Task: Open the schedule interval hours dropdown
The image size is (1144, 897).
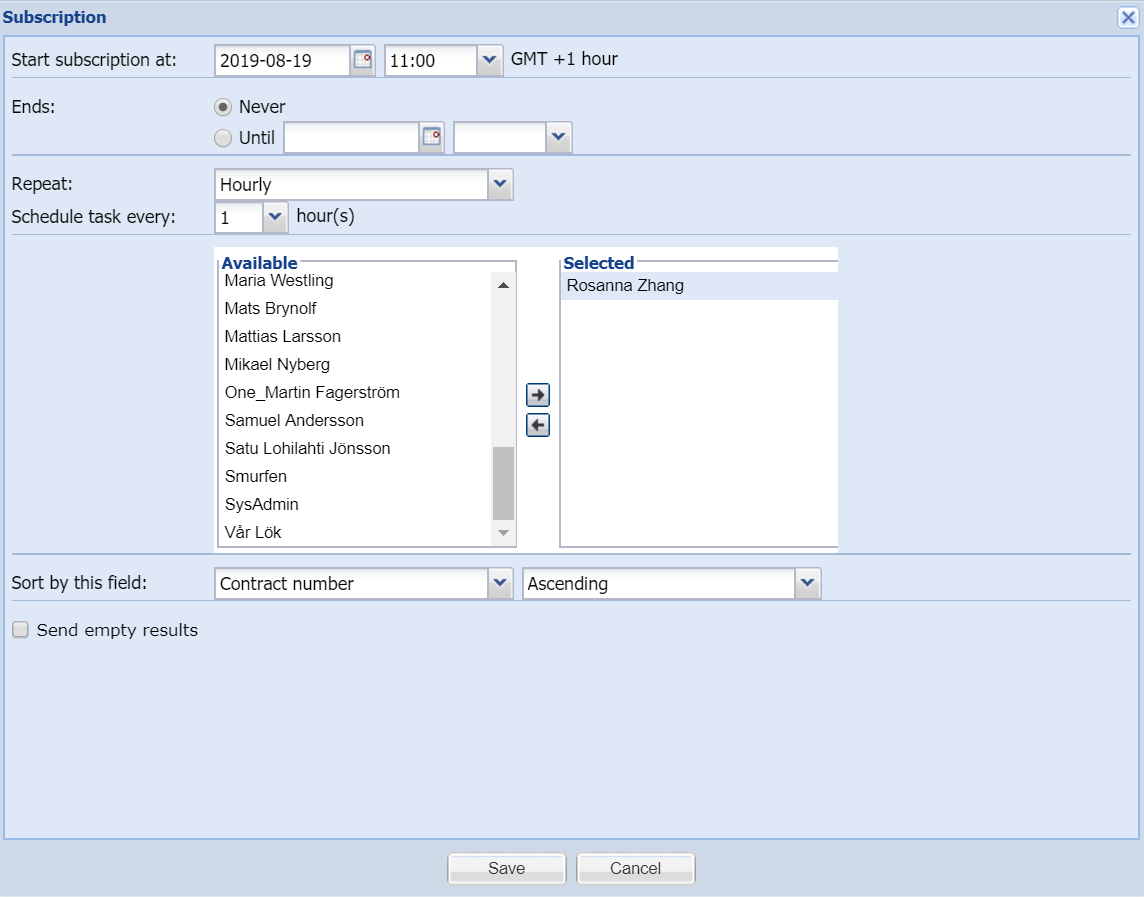Action: coord(275,217)
